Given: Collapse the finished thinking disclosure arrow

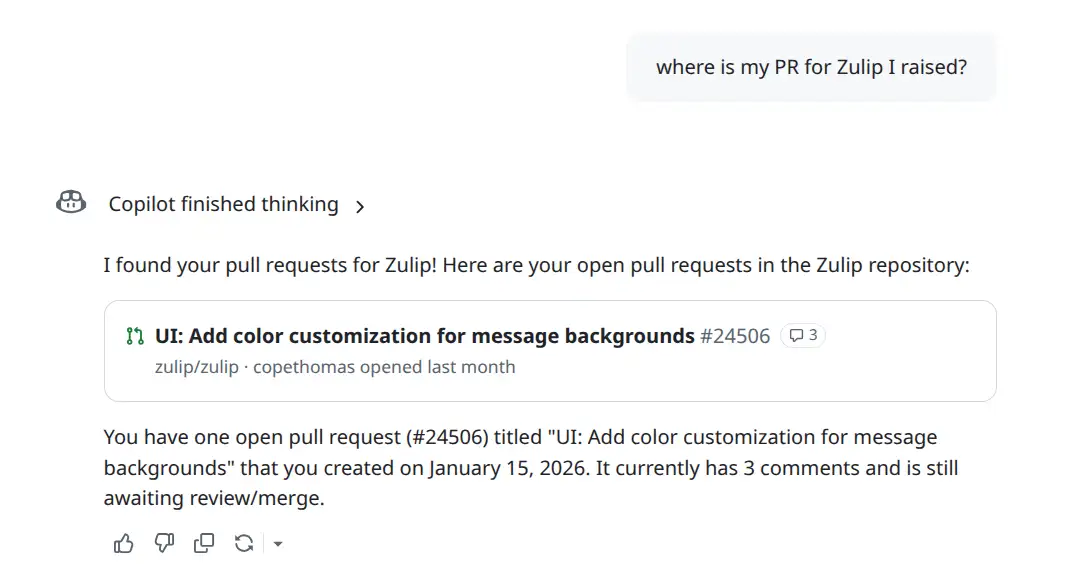Looking at the screenshot, I should (360, 205).
